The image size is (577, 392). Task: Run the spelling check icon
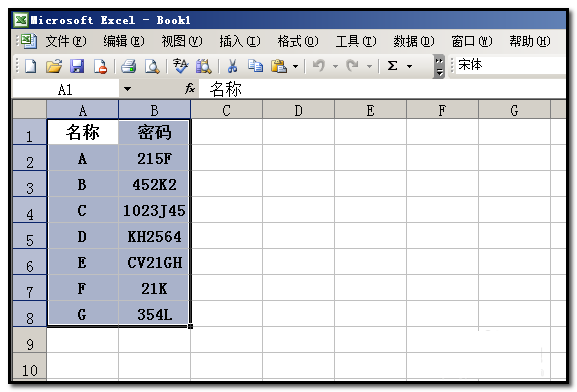point(180,66)
